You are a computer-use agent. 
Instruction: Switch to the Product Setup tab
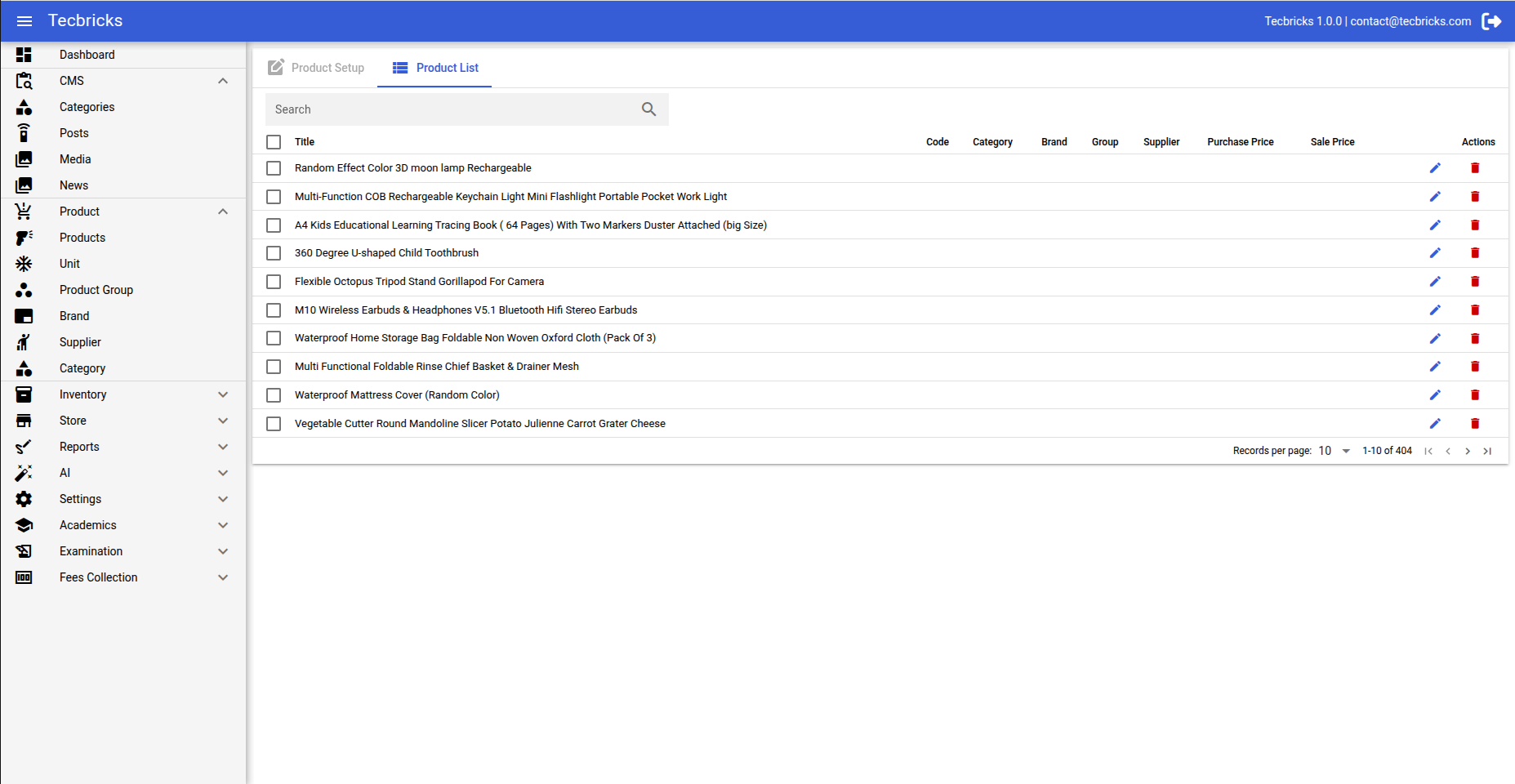tap(316, 68)
